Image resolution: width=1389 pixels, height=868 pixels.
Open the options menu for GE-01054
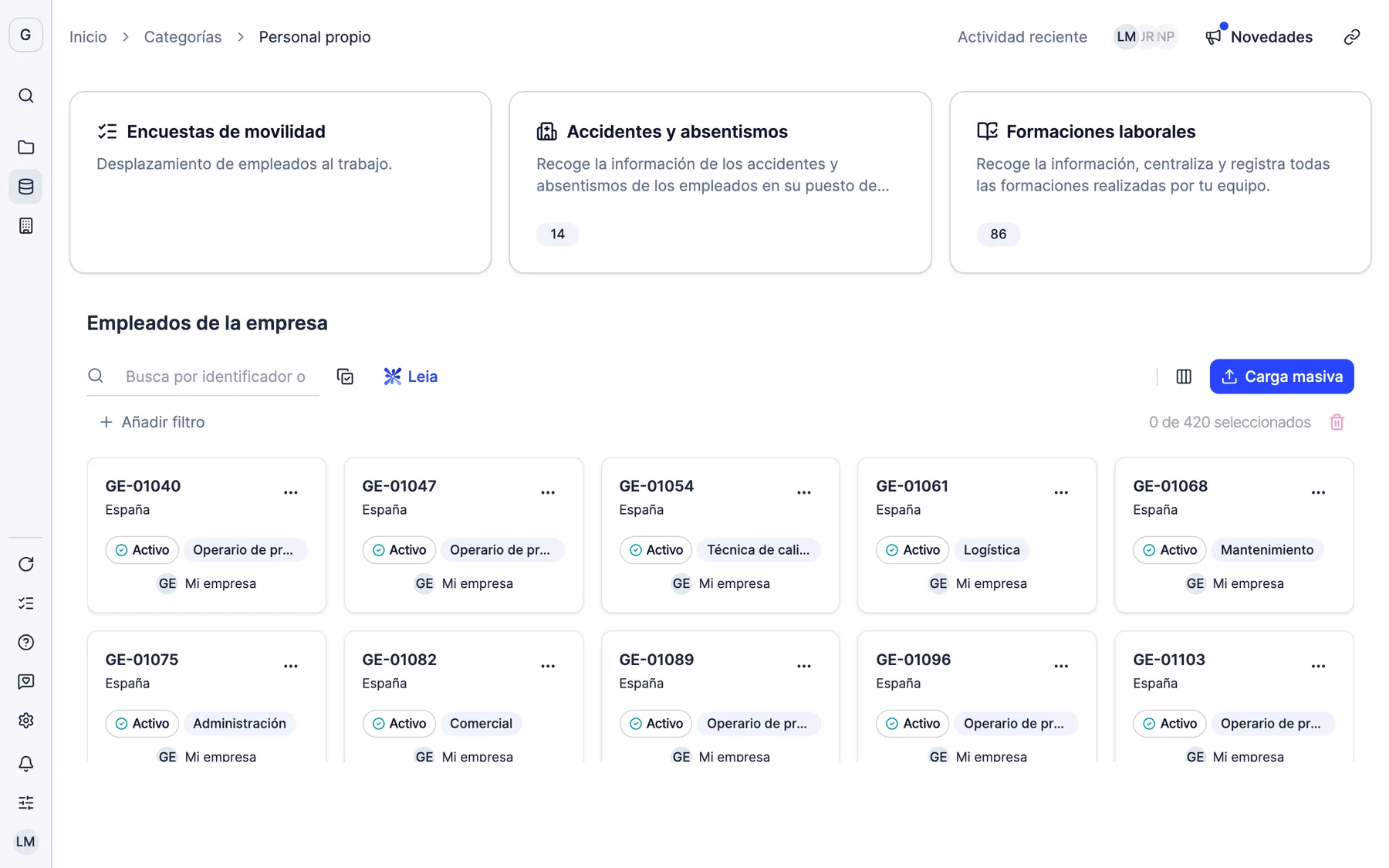click(804, 492)
